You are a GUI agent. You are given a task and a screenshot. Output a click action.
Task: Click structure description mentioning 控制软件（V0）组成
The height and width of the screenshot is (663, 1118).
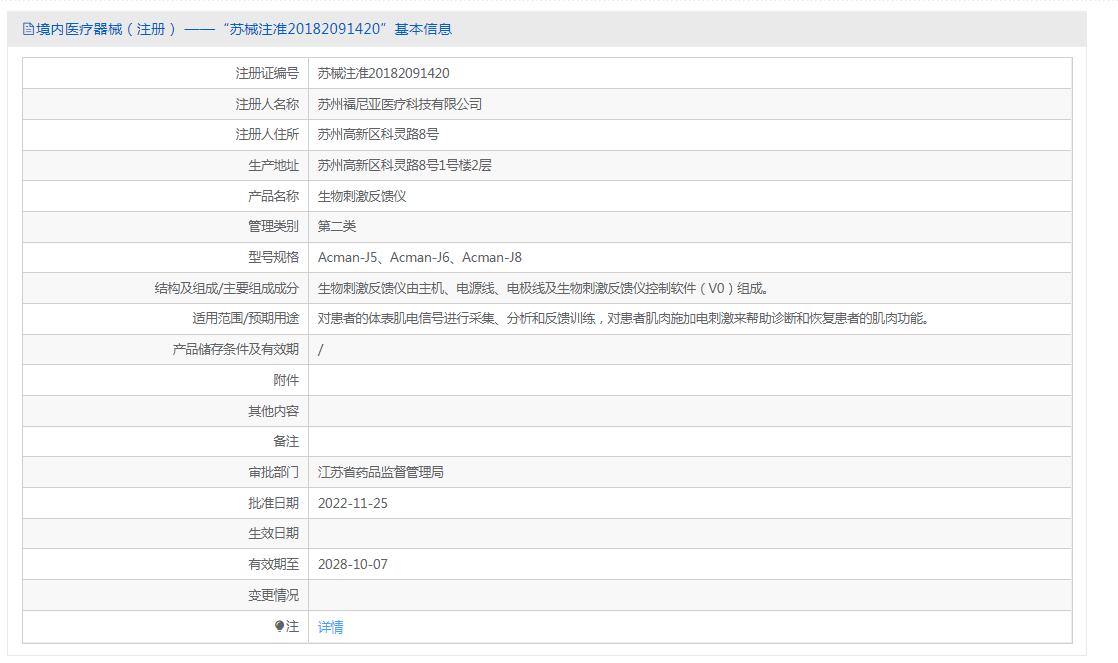[x=543, y=288]
